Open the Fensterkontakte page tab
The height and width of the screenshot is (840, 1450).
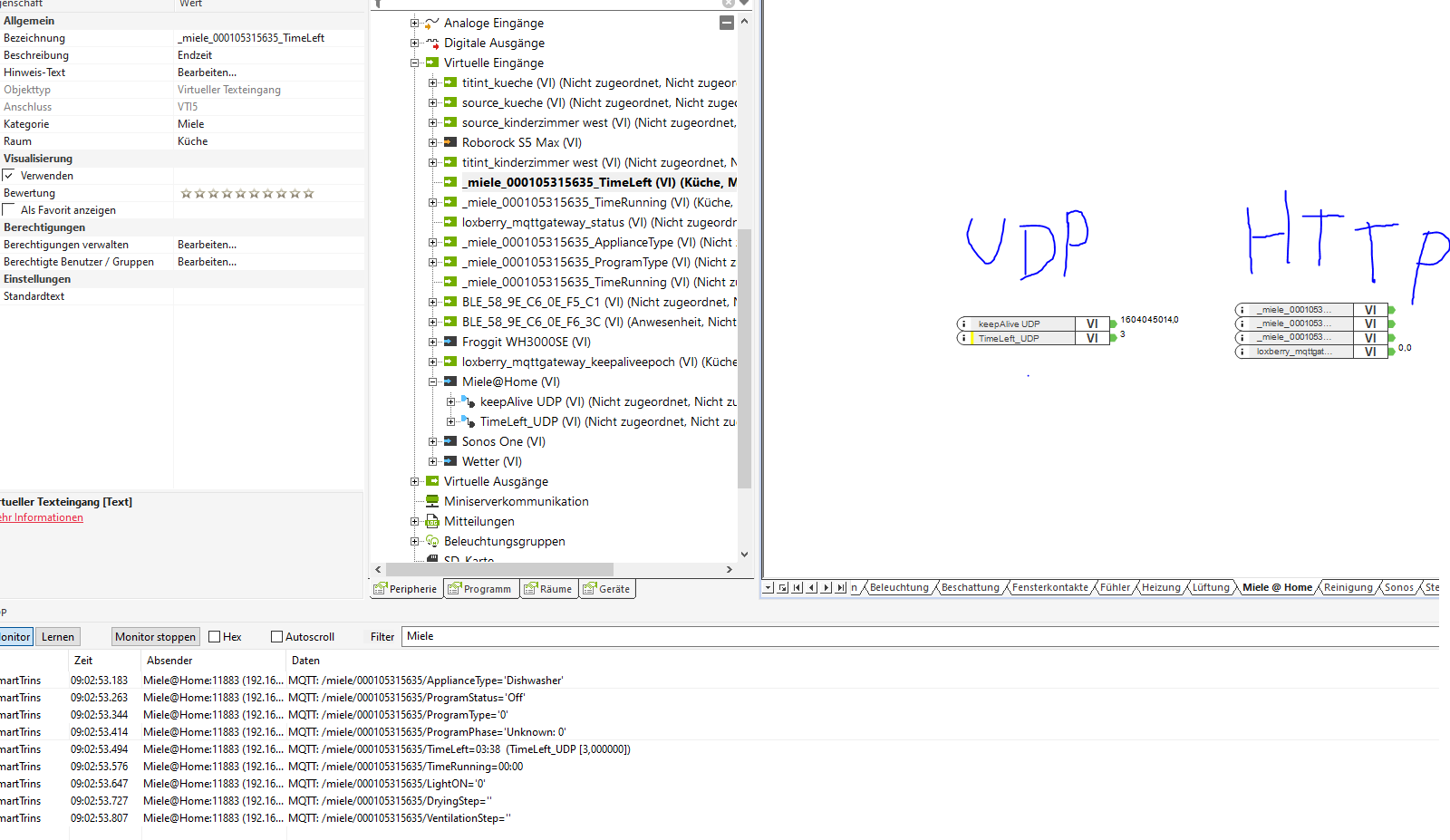point(1050,587)
